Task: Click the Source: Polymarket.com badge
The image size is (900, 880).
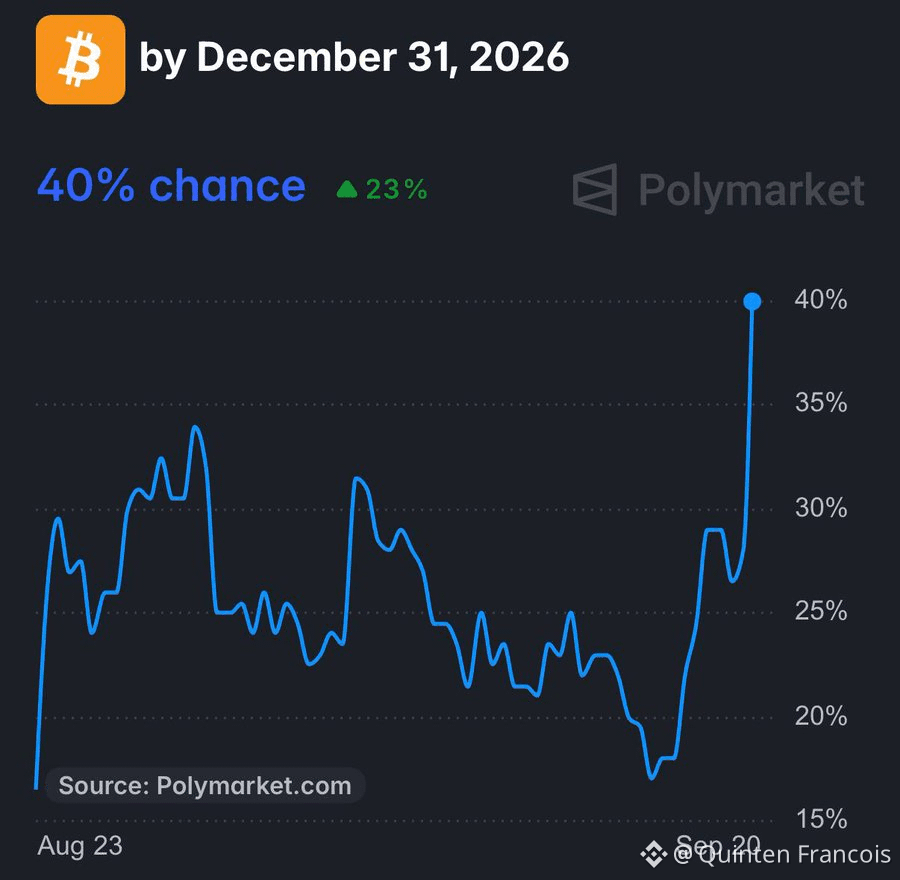Action: [205, 785]
